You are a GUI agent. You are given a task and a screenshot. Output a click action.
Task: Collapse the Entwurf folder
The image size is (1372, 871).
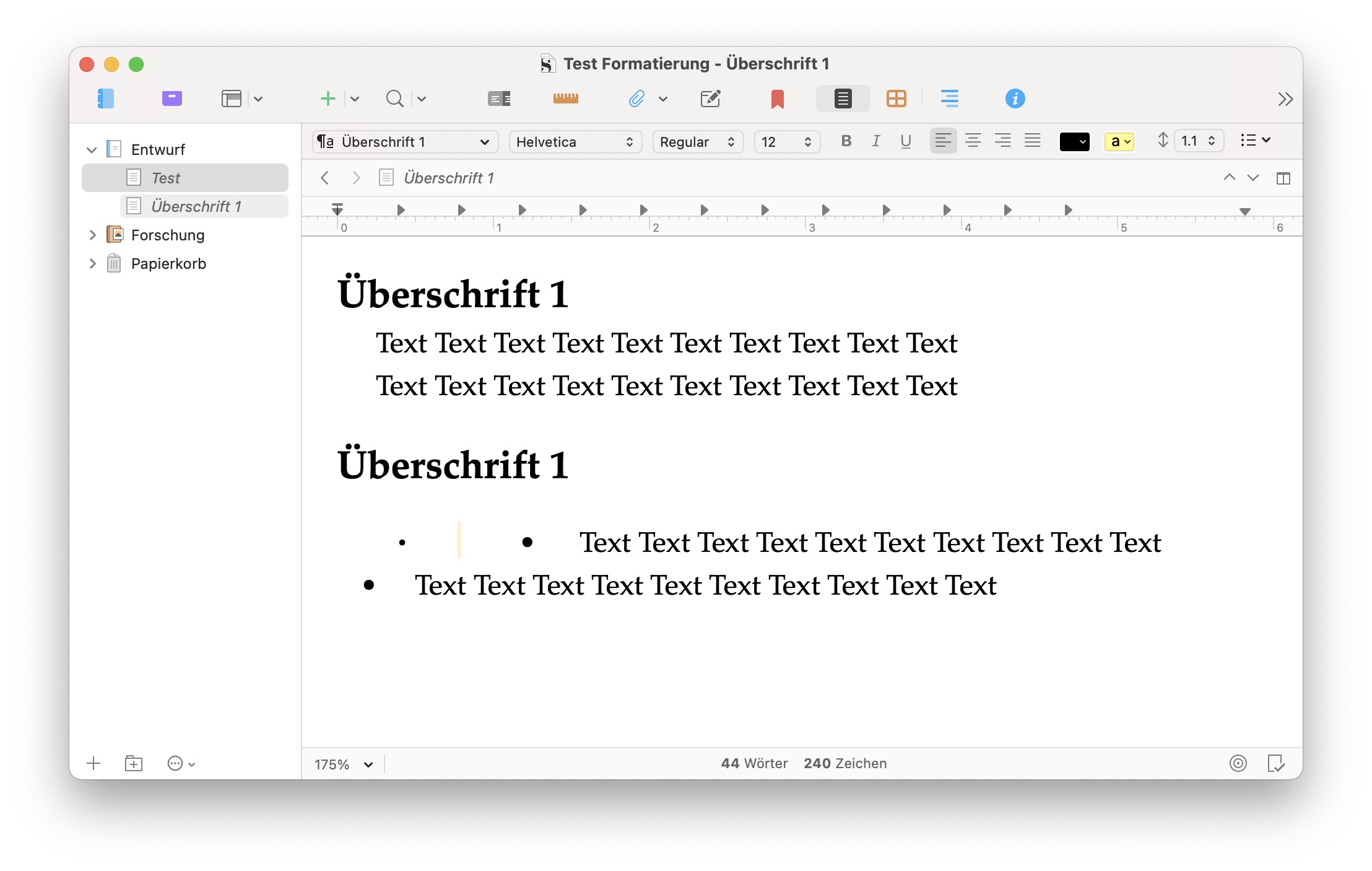(92, 149)
